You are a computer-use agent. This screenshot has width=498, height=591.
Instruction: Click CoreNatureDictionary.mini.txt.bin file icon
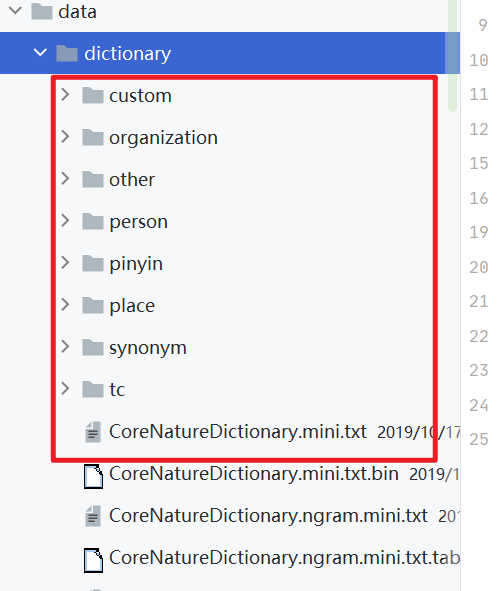93,476
